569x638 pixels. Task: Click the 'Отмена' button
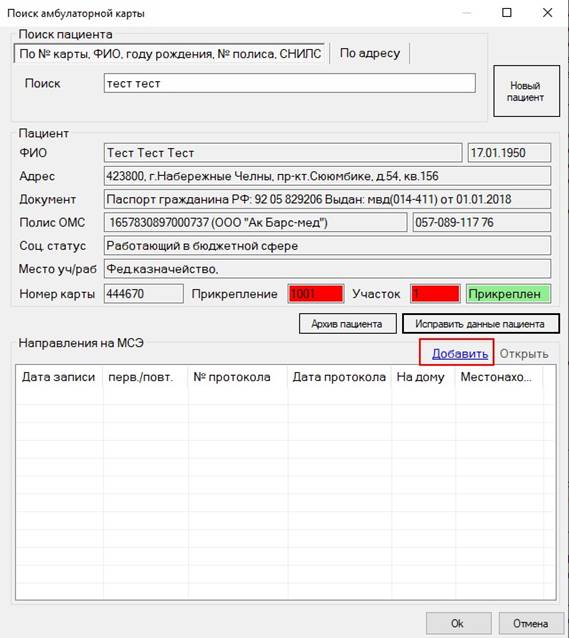(x=531, y=623)
